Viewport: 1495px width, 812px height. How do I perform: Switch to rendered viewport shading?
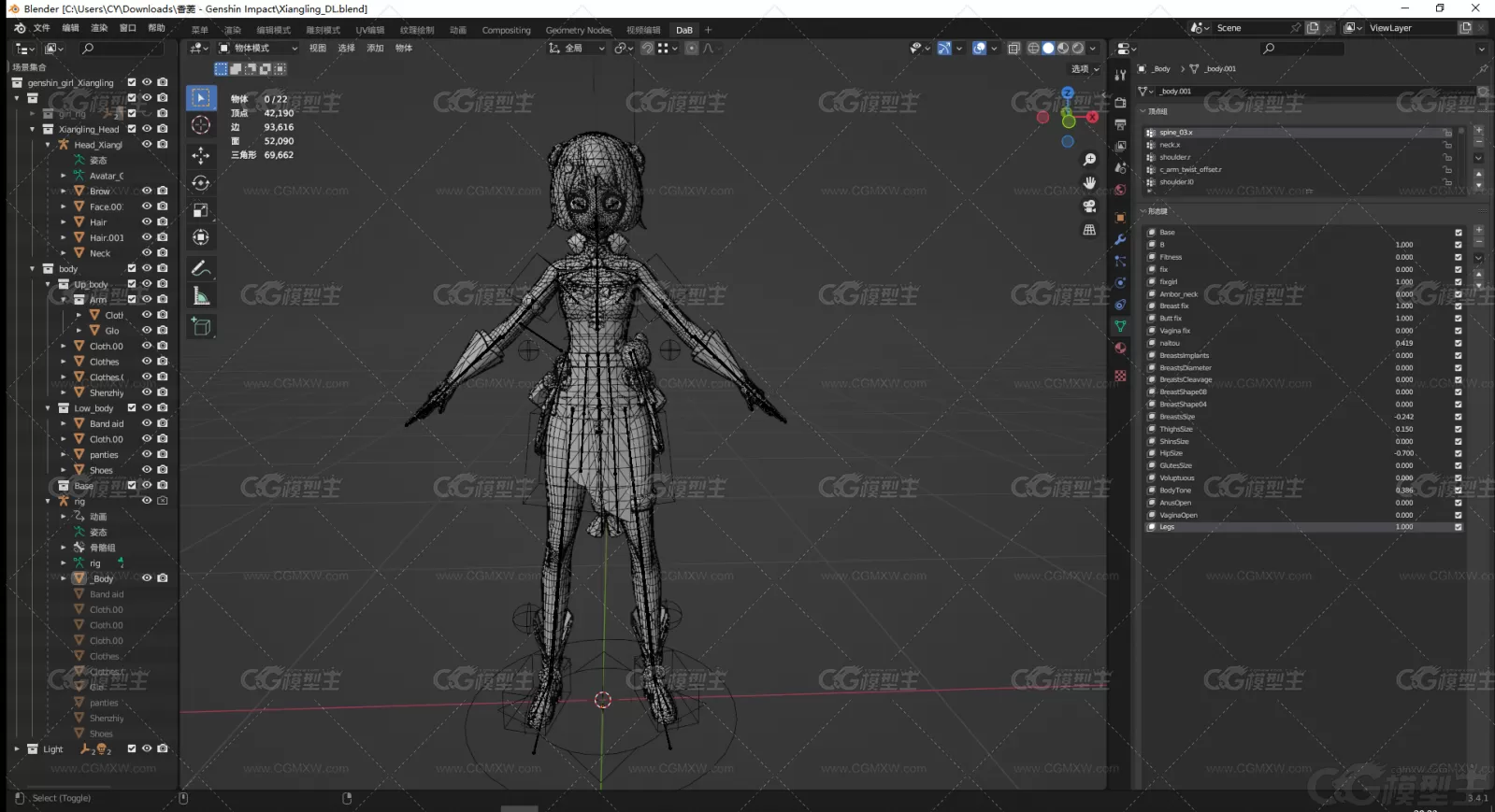tap(1078, 49)
